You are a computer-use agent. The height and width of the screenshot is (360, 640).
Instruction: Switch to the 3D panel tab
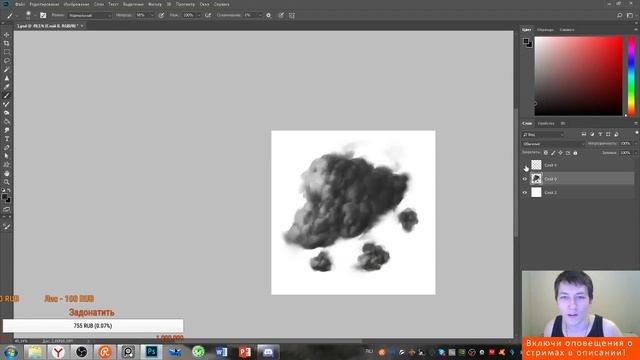click(x=563, y=123)
